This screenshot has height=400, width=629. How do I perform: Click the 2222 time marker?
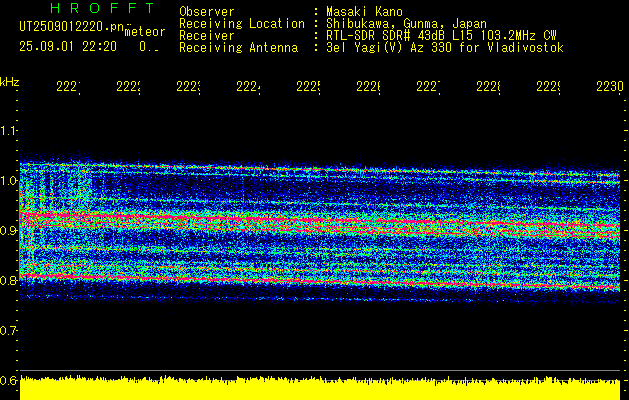pyautogui.click(x=128, y=87)
